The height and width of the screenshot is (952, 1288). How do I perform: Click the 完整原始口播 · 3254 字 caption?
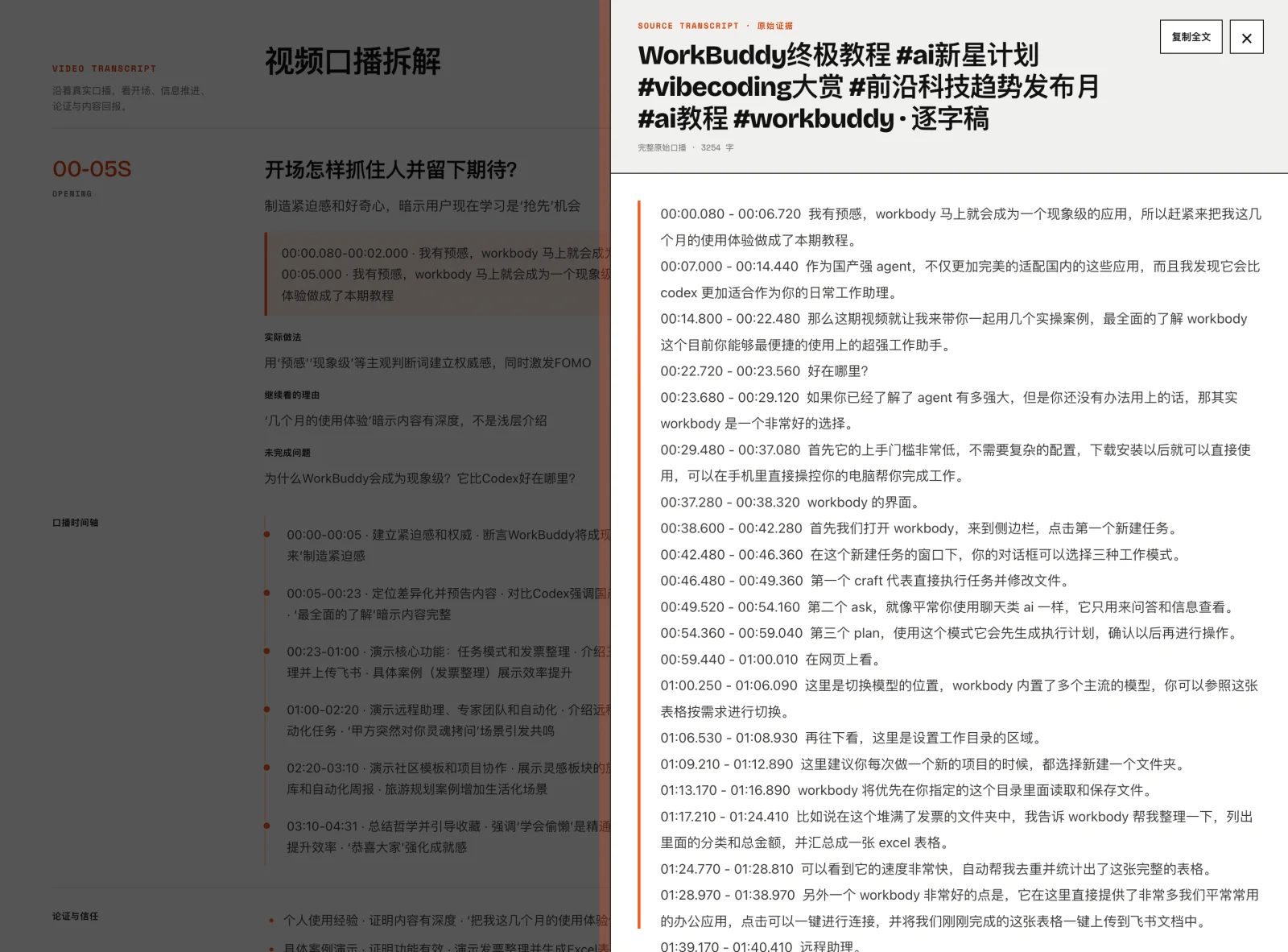(686, 147)
